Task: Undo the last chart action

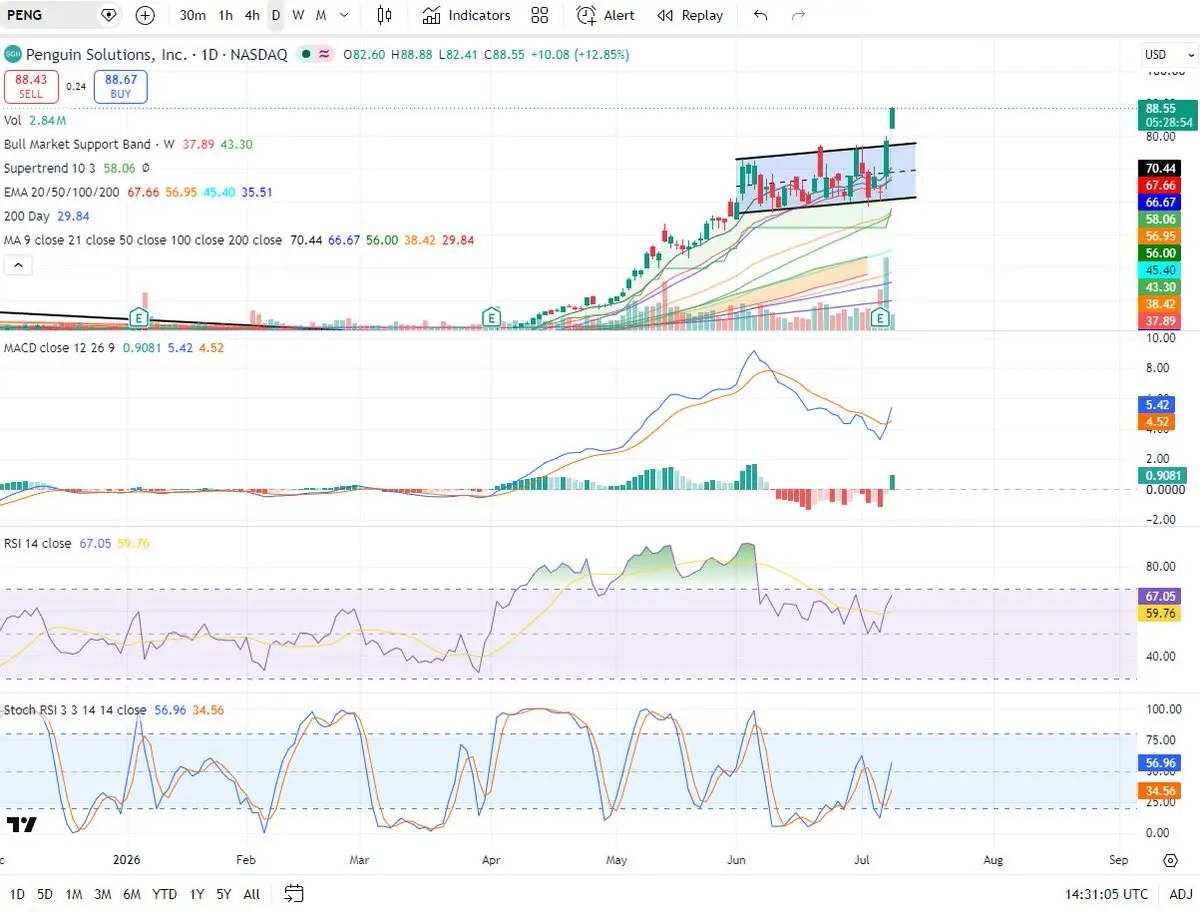Action: (x=761, y=15)
